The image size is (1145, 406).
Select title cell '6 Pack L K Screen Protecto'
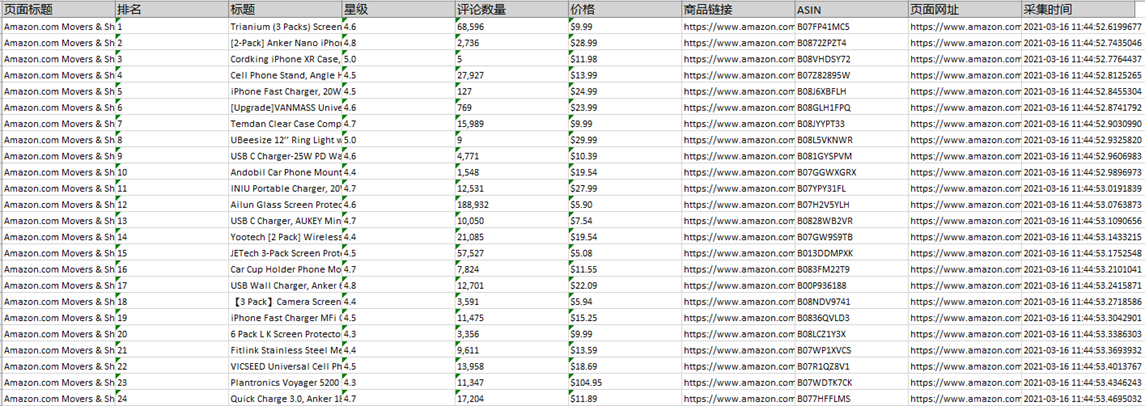pos(285,334)
